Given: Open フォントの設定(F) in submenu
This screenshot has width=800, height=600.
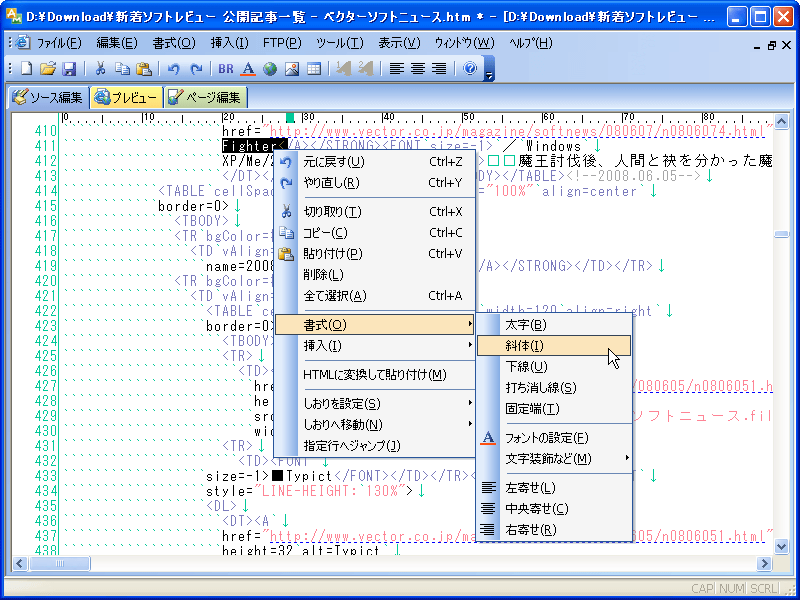Looking at the screenshot, I should click(555, 438).
